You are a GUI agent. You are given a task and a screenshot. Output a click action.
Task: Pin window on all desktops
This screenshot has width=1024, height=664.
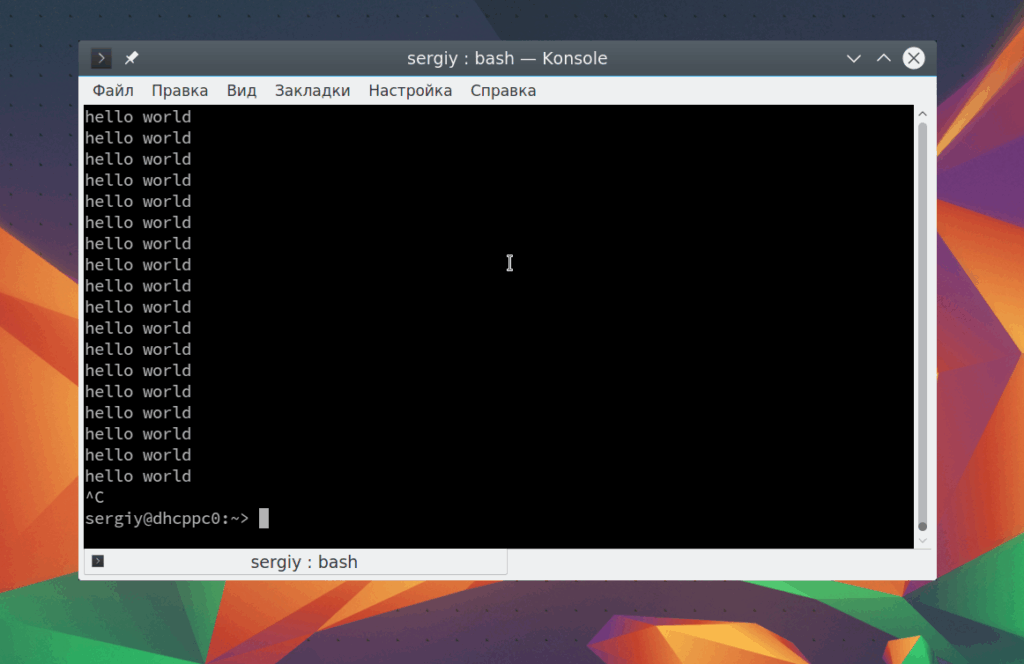point(131,58)
